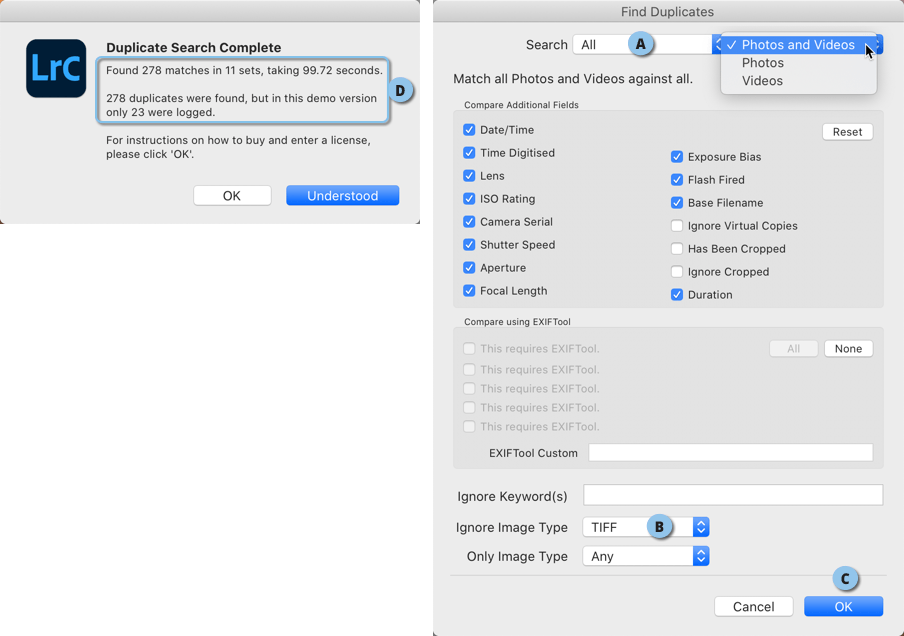904x636 pixels.
Task: Click the Understood button
Action: point(342,195)
